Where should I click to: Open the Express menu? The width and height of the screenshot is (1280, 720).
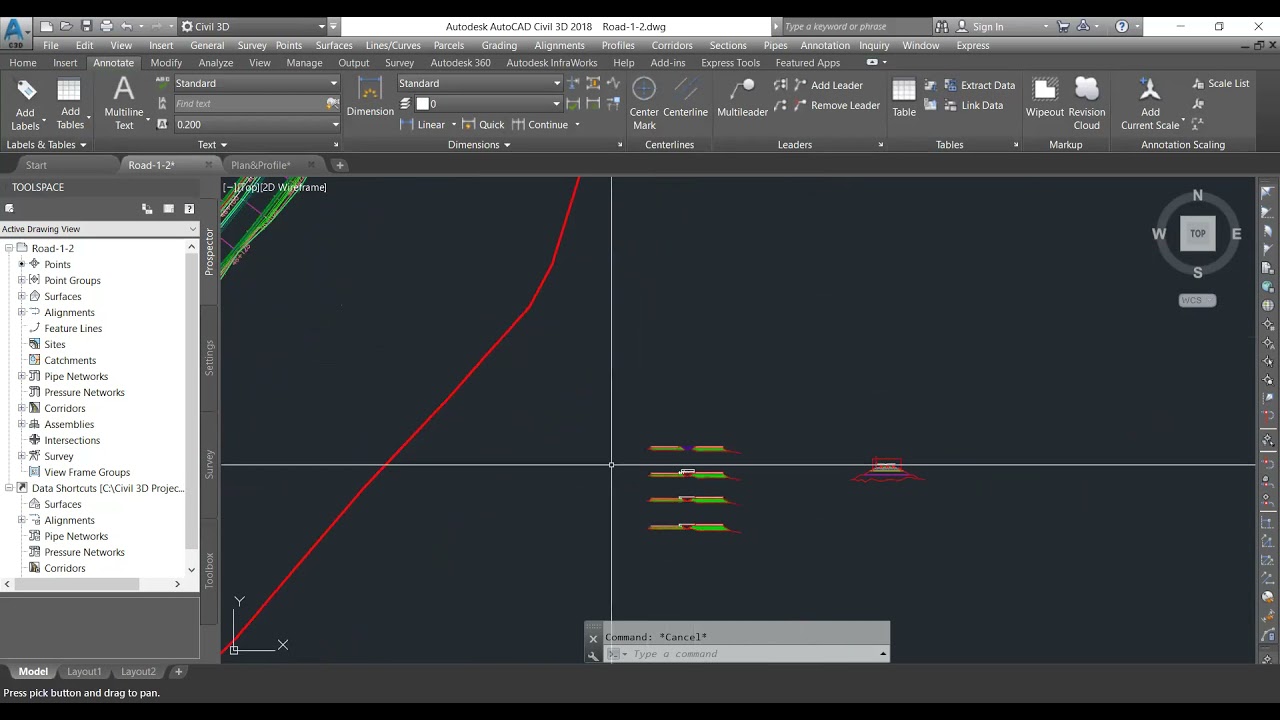click(973, 45)
